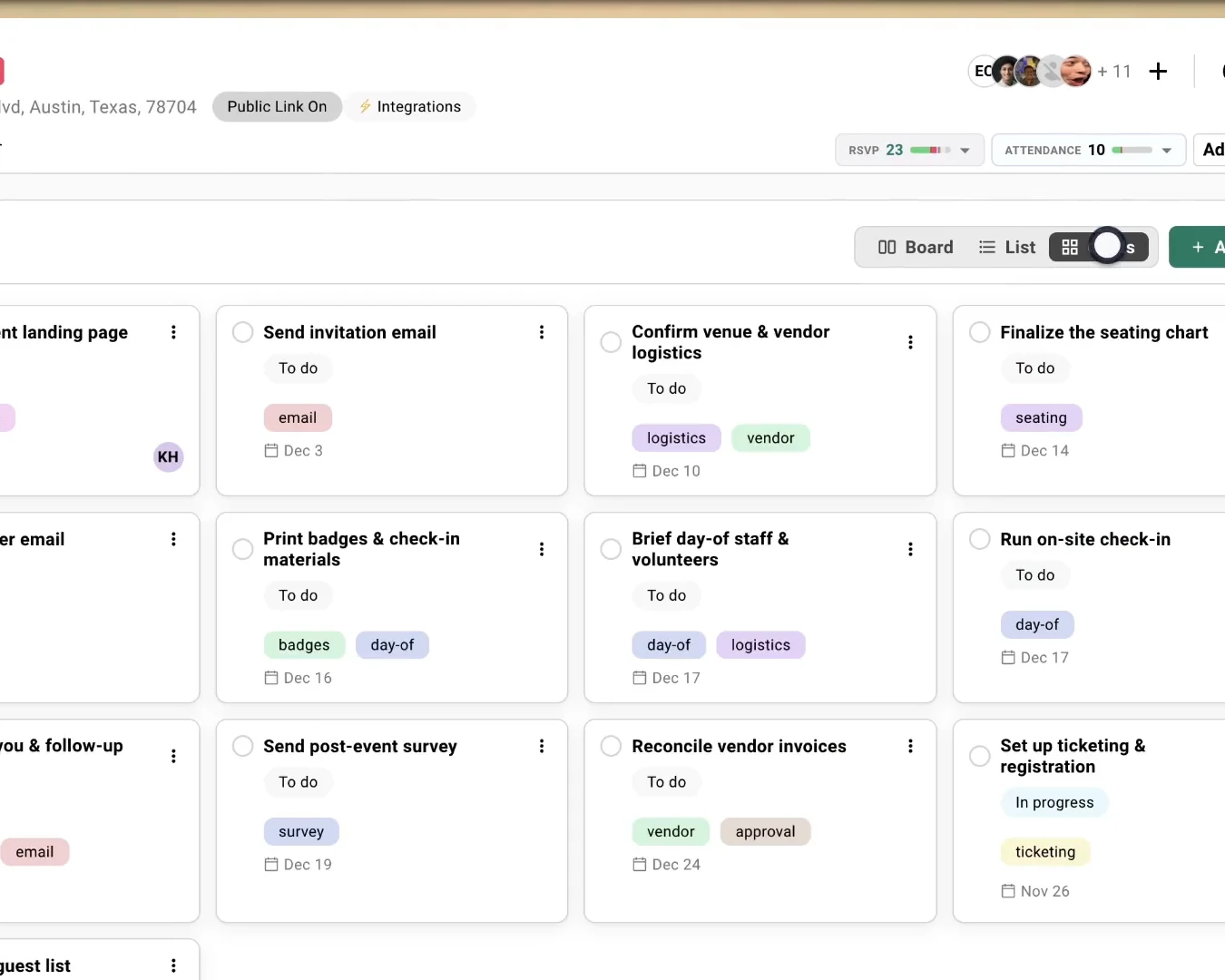Expand the RSVP 23 dropdown
Image resolution: width=1225 pixels, height=980 pixels.
tap(909, 150)
